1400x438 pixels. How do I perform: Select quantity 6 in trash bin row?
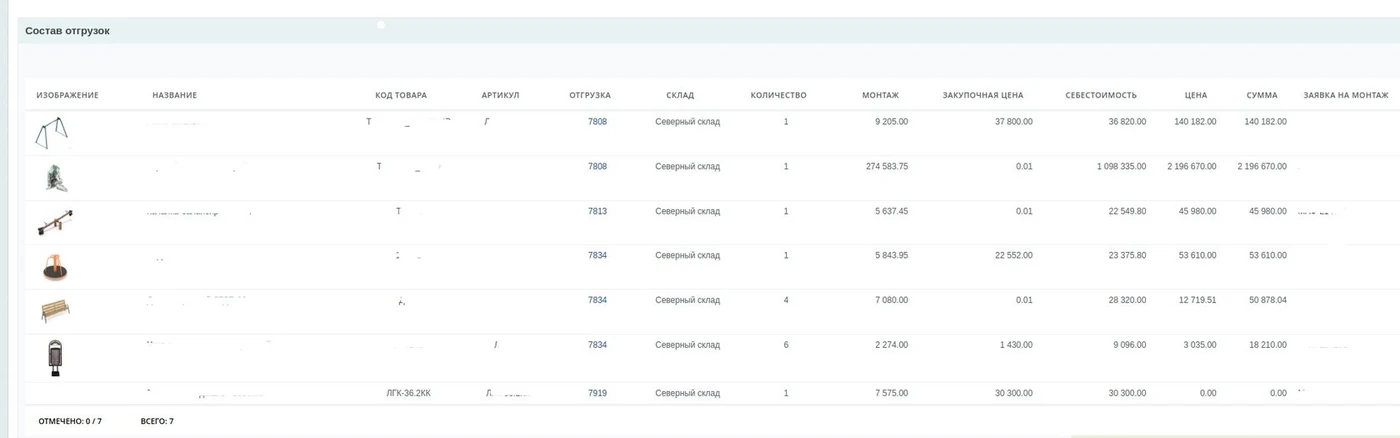pyautogui.click(x=786, y=345)
